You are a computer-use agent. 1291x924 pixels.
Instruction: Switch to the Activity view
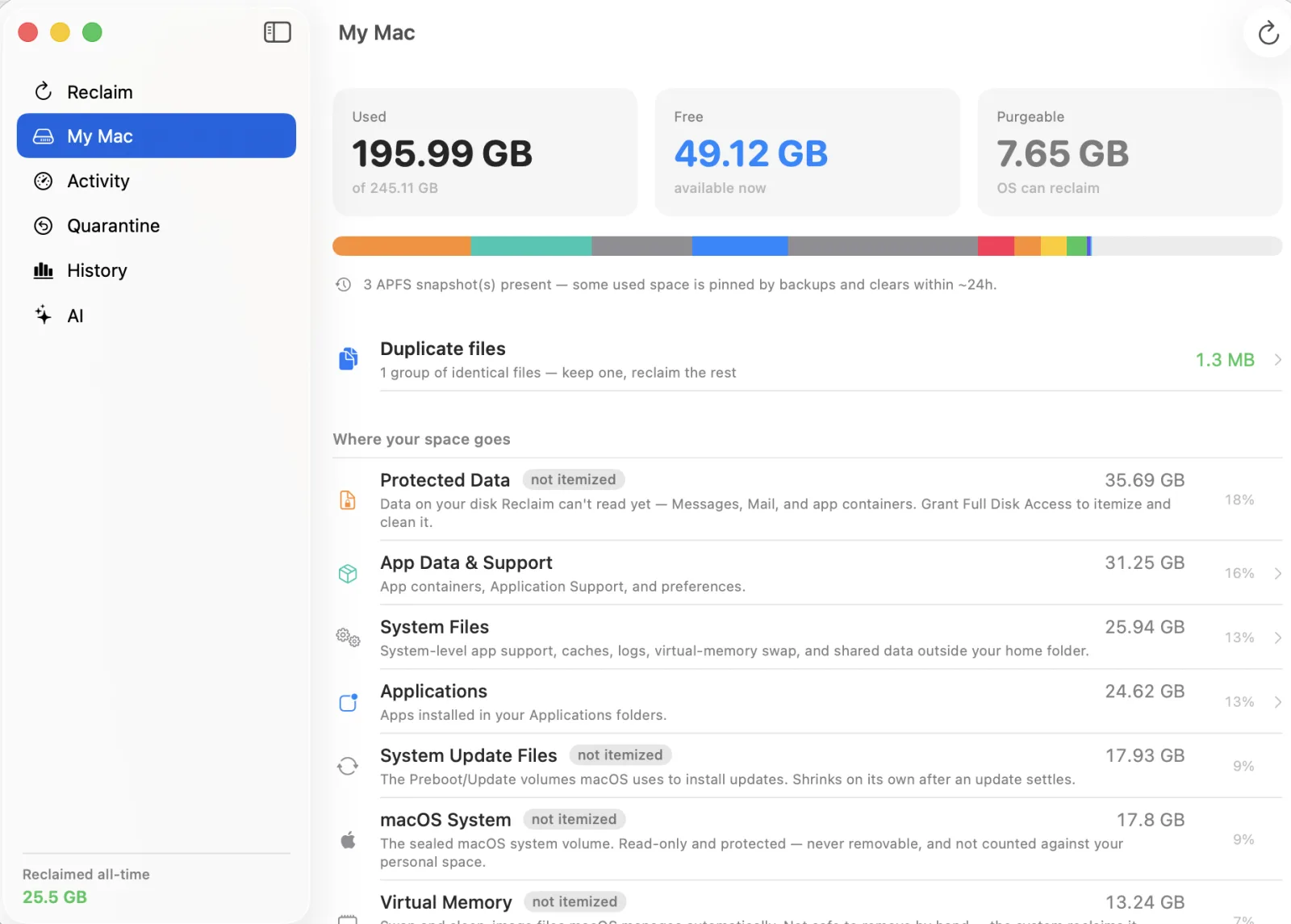coord(157,181)
